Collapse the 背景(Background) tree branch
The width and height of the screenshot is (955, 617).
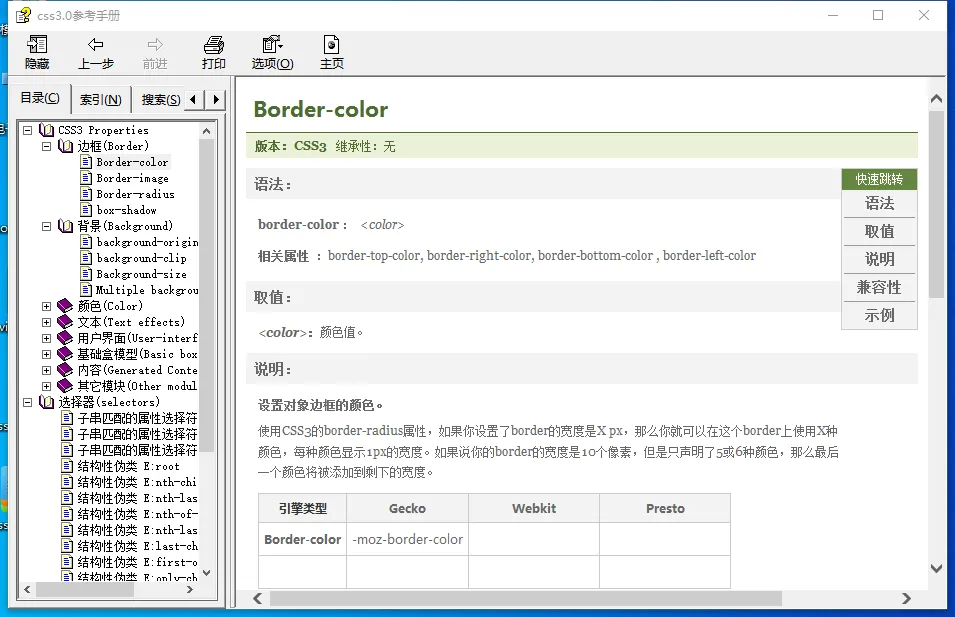[46, 226]
